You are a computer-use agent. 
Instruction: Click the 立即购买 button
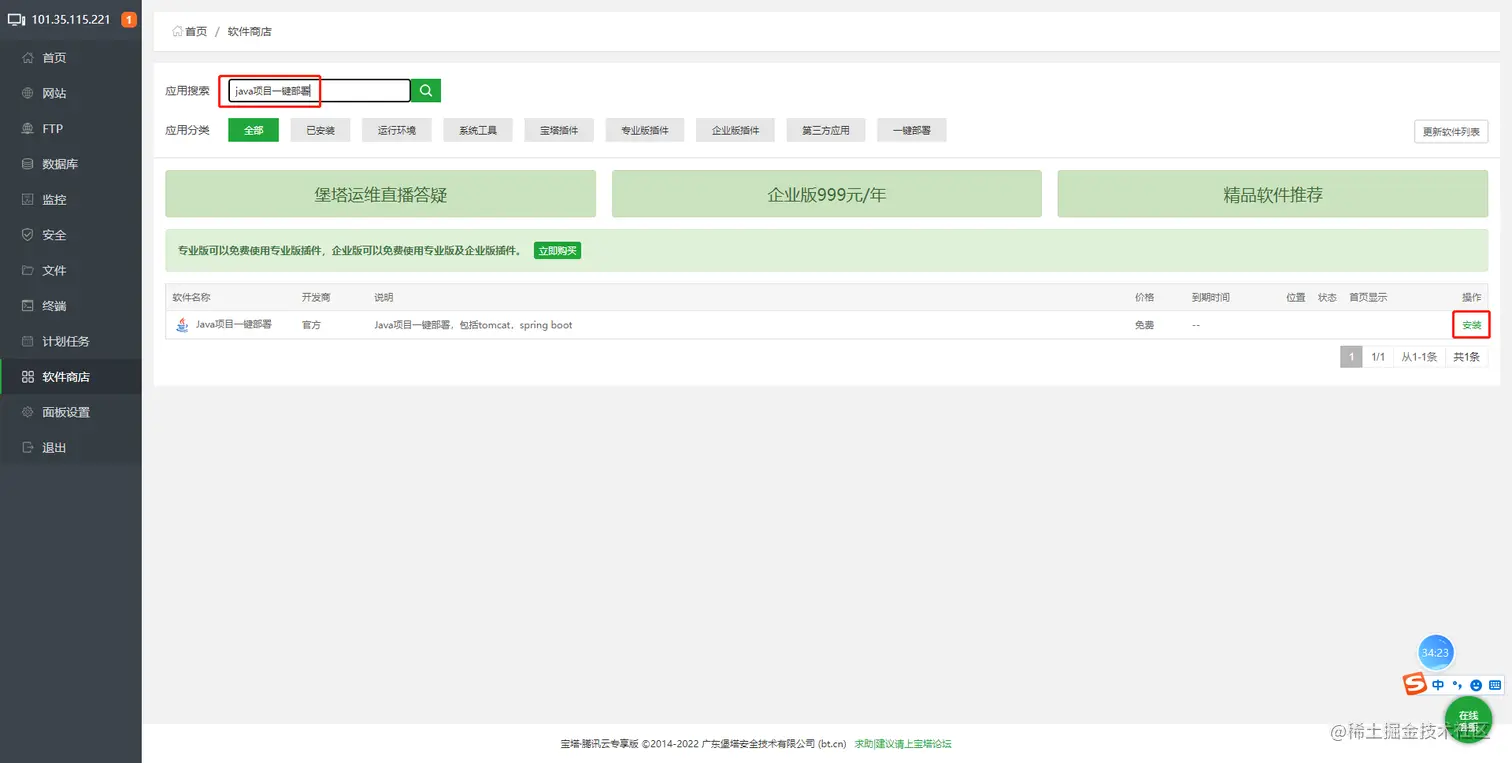pyautogui.click(x=557, y=250)
